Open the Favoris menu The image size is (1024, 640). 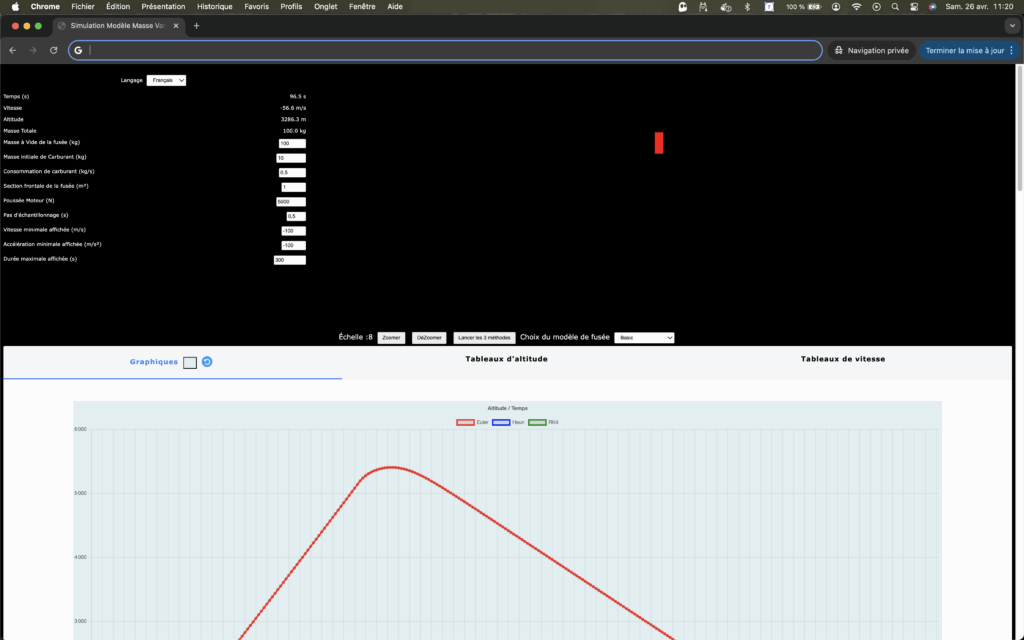click(257, 7)
